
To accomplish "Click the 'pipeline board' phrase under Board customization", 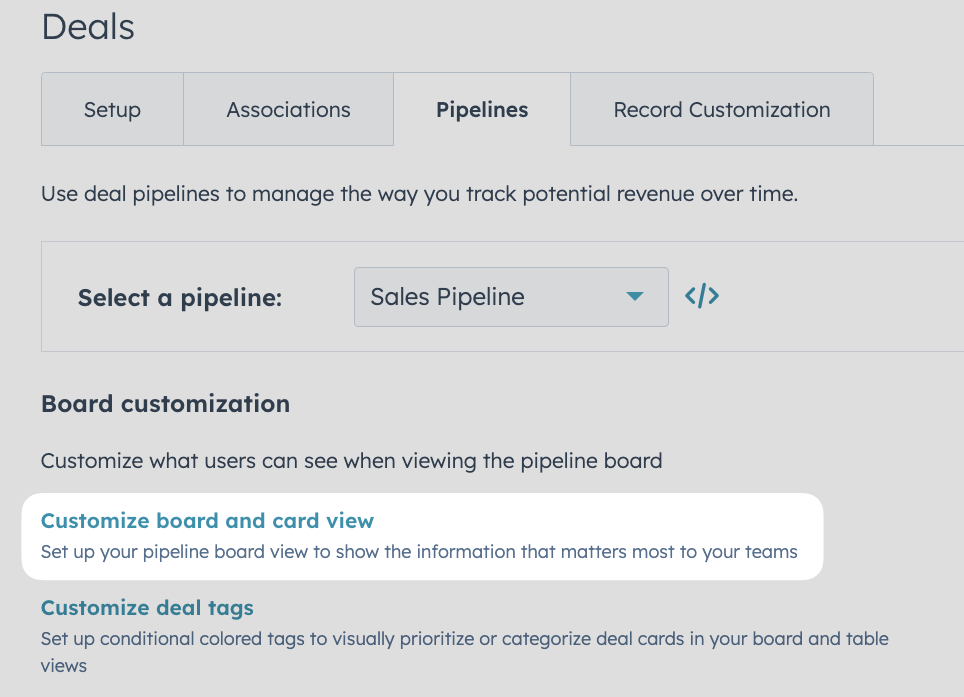I will tap(591, 461).
